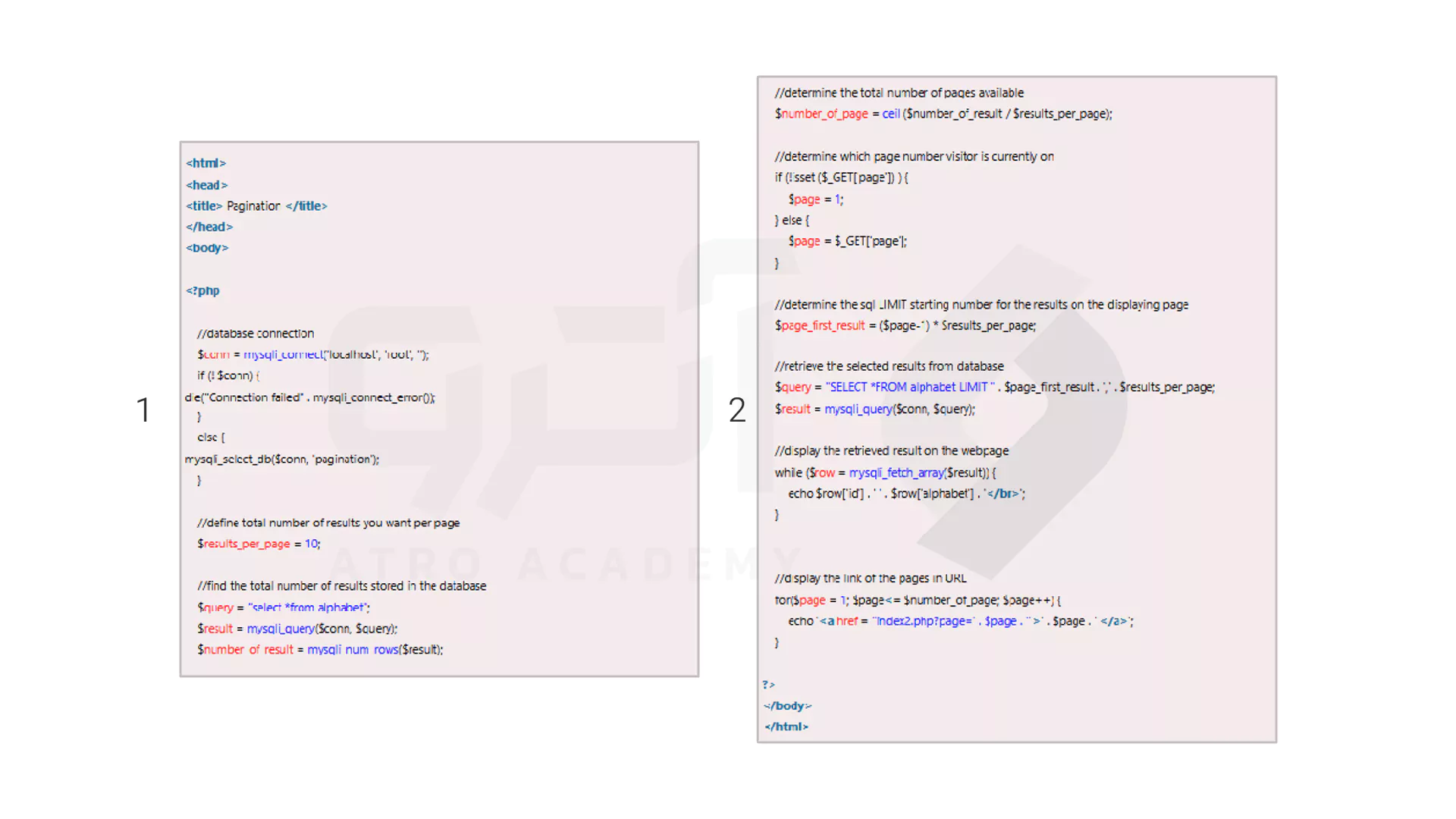Viewport: 1456px width, 819px height.
Task: Select the //define total number of results comment
Action: click(x=328, y=523)
